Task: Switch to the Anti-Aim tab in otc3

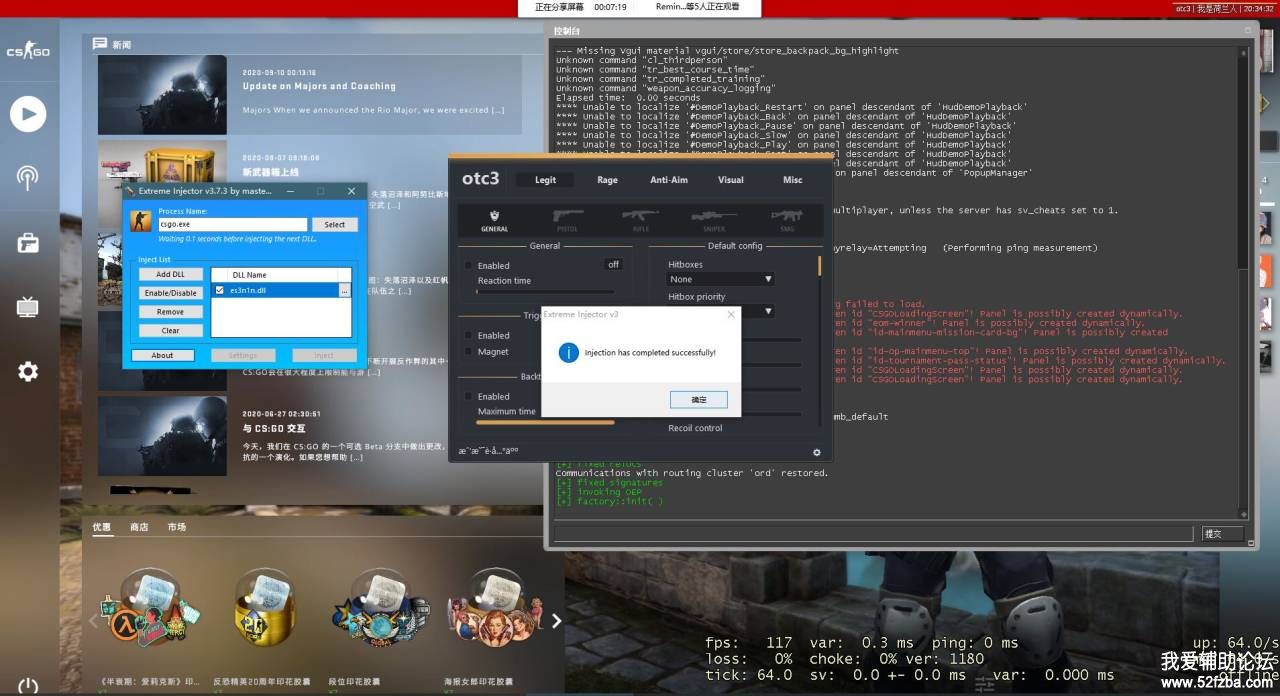Action: pyautogui.click(x=669, y=180)
